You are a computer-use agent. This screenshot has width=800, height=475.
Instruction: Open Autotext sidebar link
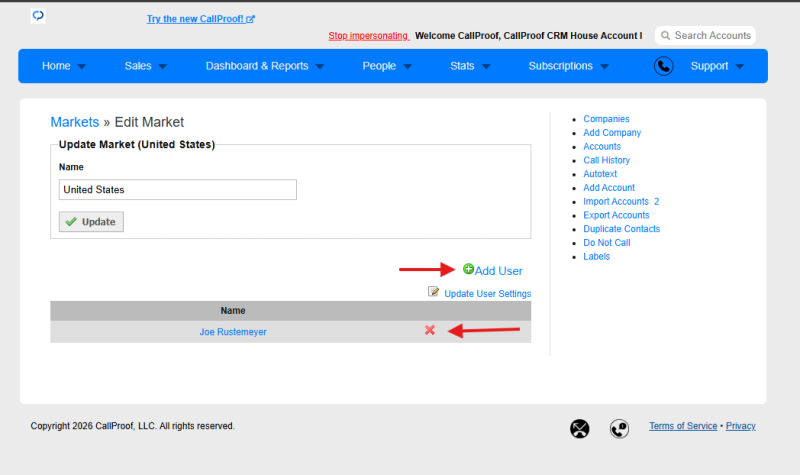pyautogui.click(x=600, y=174)
